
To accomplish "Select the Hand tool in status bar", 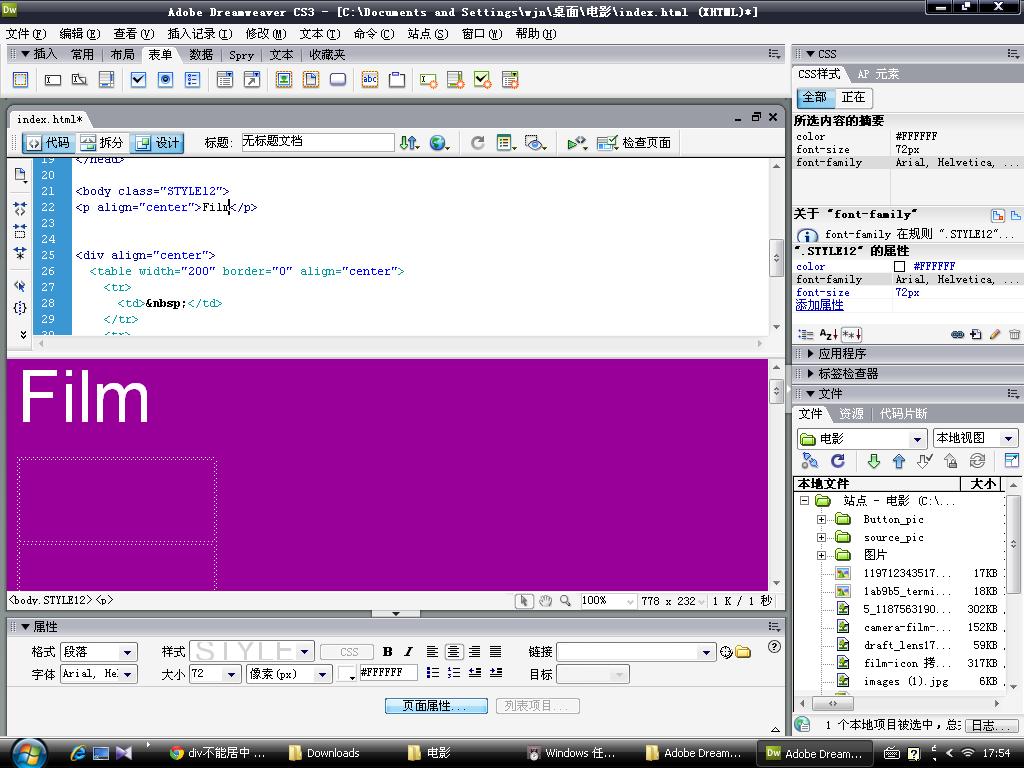I will tap(545, 601).
